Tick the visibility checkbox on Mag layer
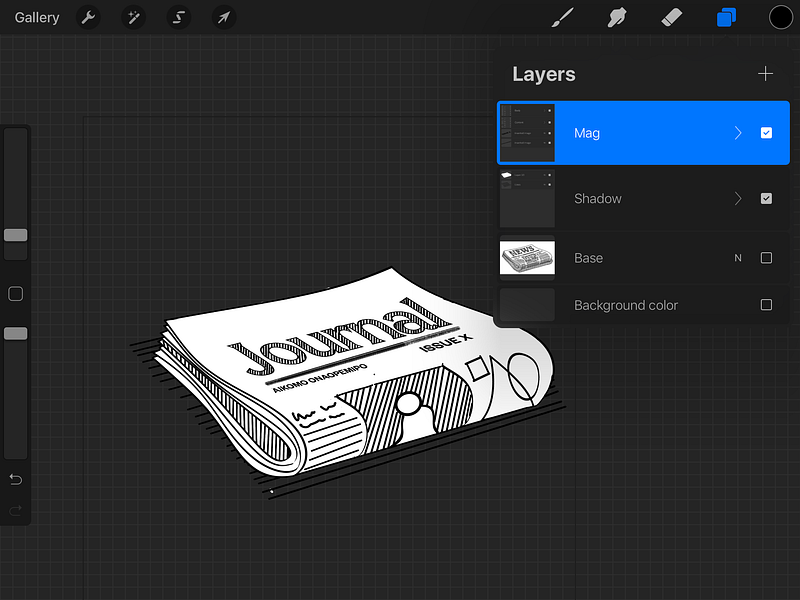Image resolution: width=800 pixels, height=600 pixels. click(x=766, y=132)
